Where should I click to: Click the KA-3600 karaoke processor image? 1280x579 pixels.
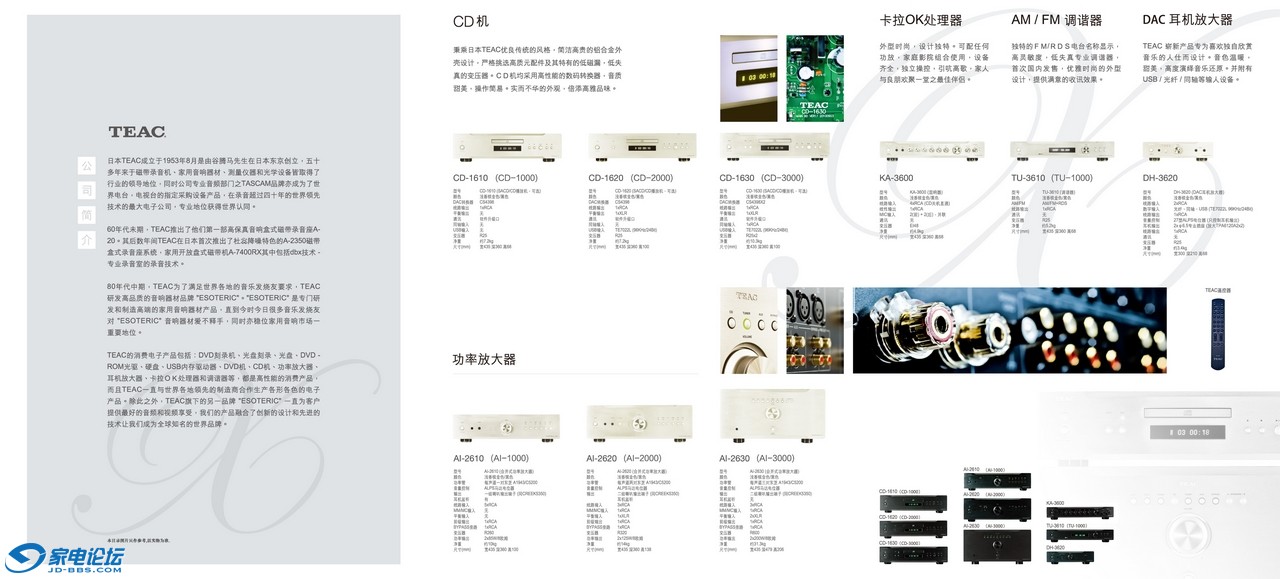click(x=929, y=151)
